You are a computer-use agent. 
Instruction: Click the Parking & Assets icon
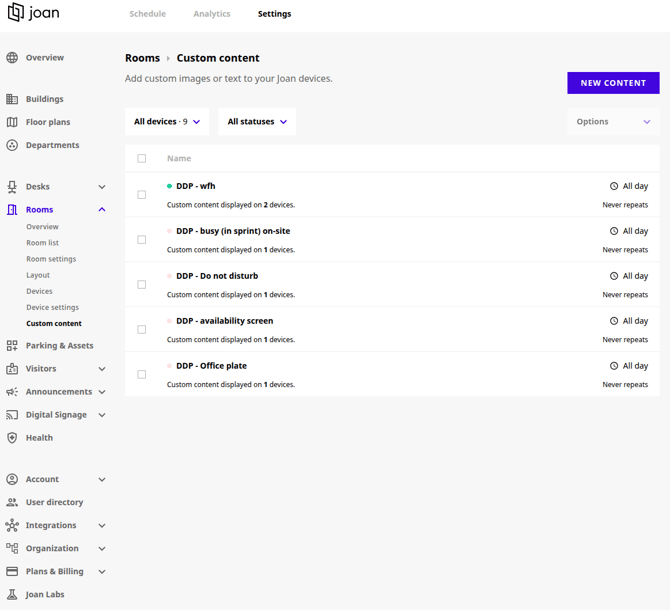12,346
